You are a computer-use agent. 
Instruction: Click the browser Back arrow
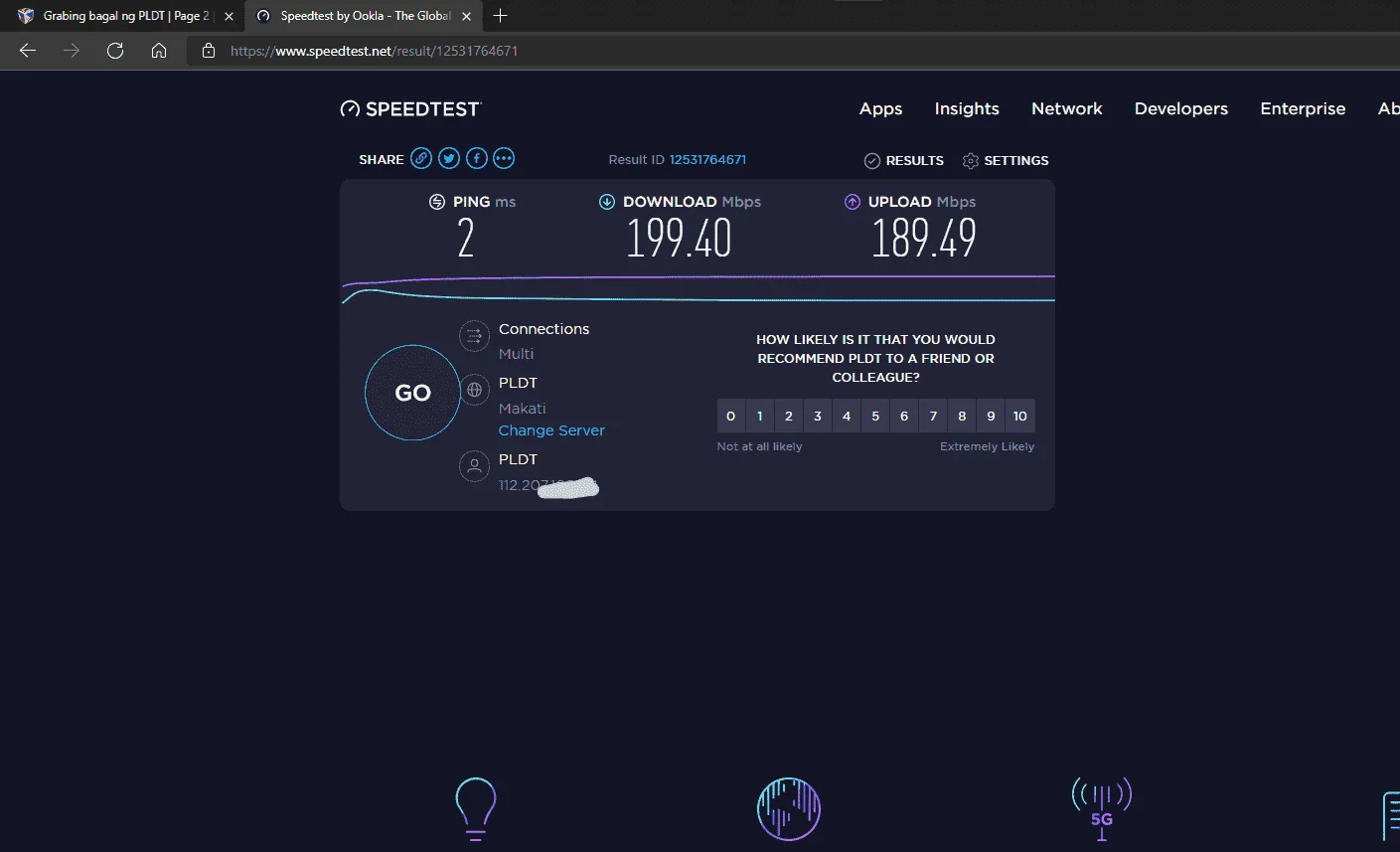click(28, 51)
